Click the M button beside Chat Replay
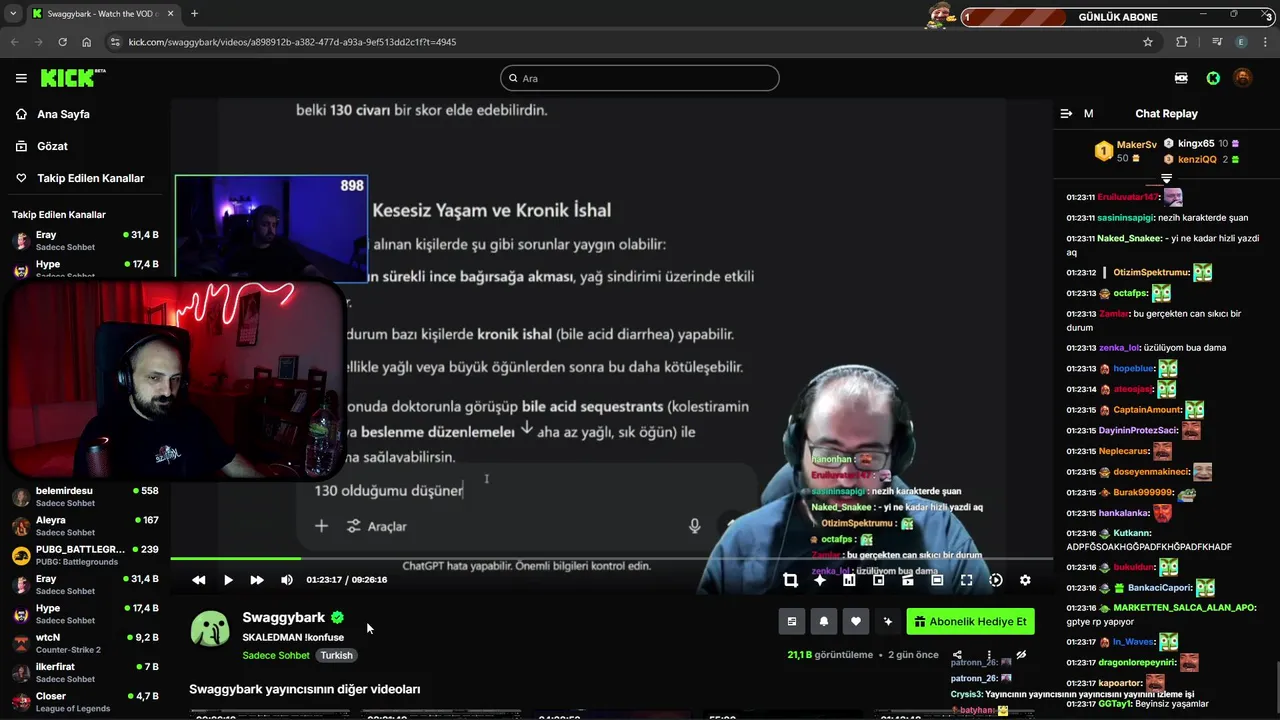This screenshot has width=1280, height=720. 1088,114
